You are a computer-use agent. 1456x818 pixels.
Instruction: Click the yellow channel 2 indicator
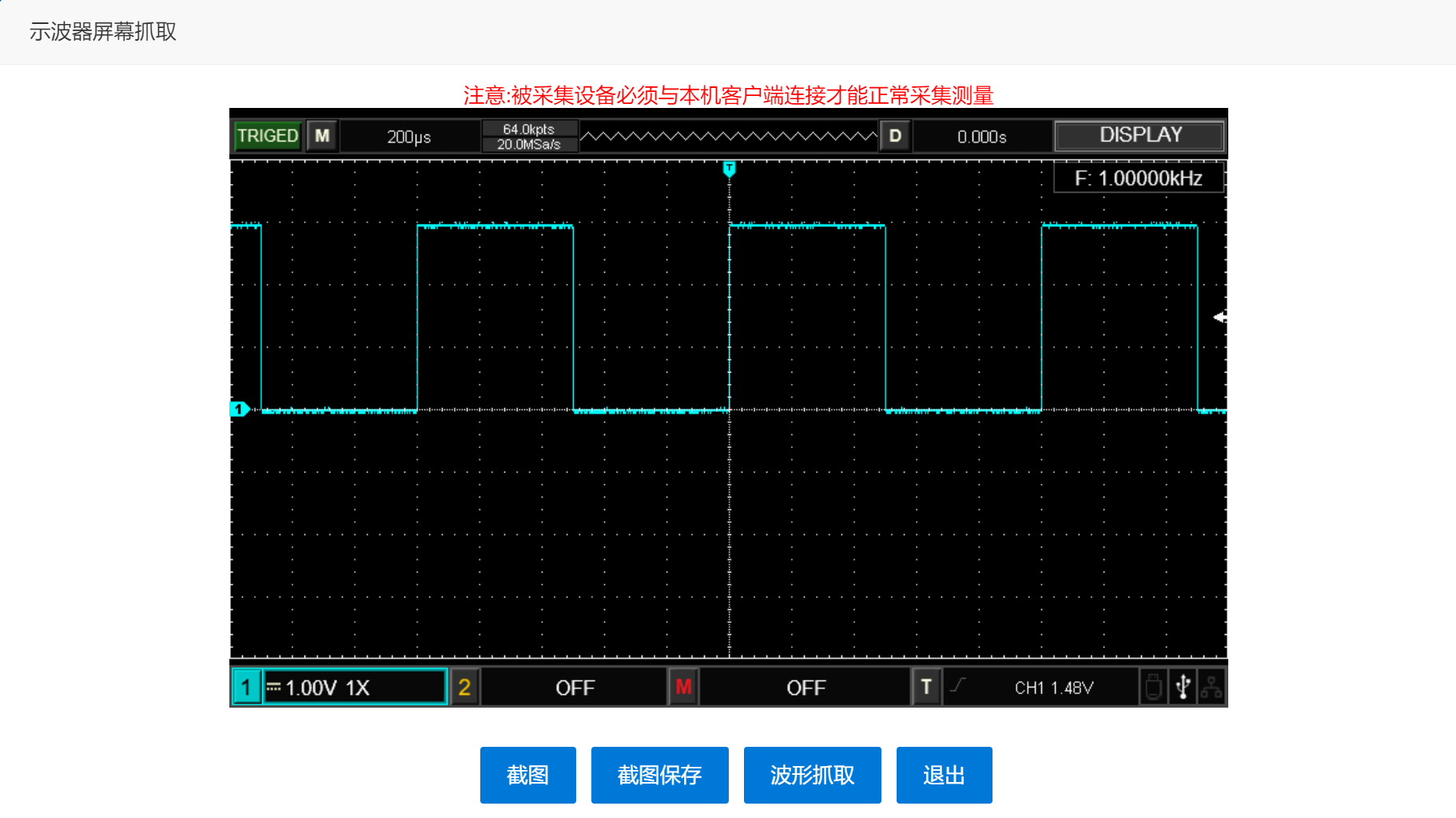[x=464, y=687]
